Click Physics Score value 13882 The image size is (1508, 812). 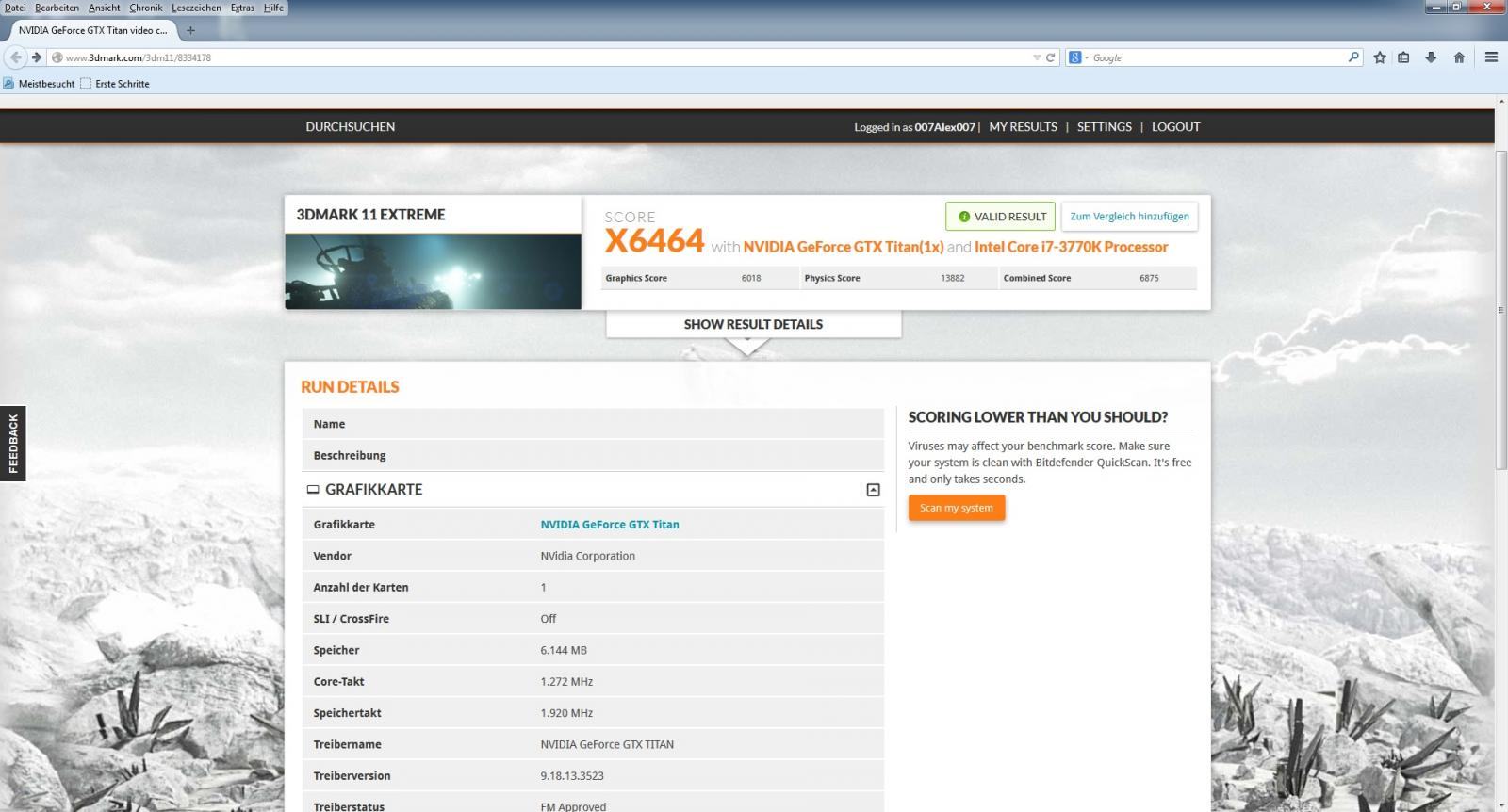(953, 278)
